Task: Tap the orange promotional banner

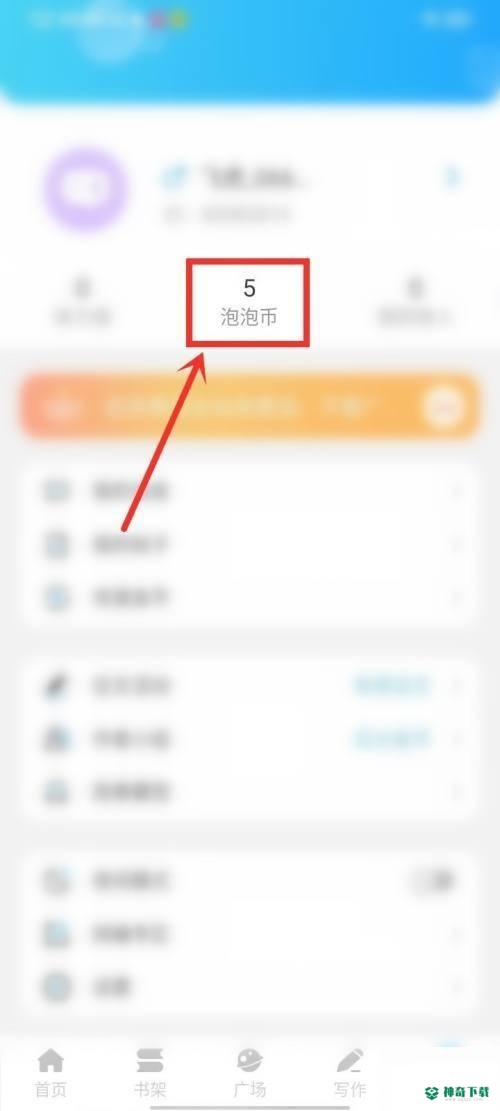Action: click(250, 407)
